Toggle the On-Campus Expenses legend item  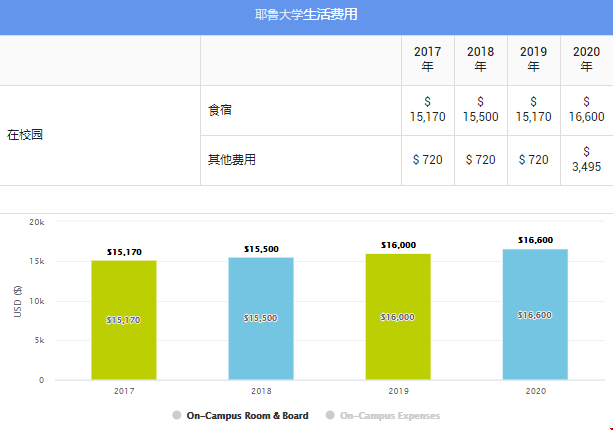pos(383,416)
